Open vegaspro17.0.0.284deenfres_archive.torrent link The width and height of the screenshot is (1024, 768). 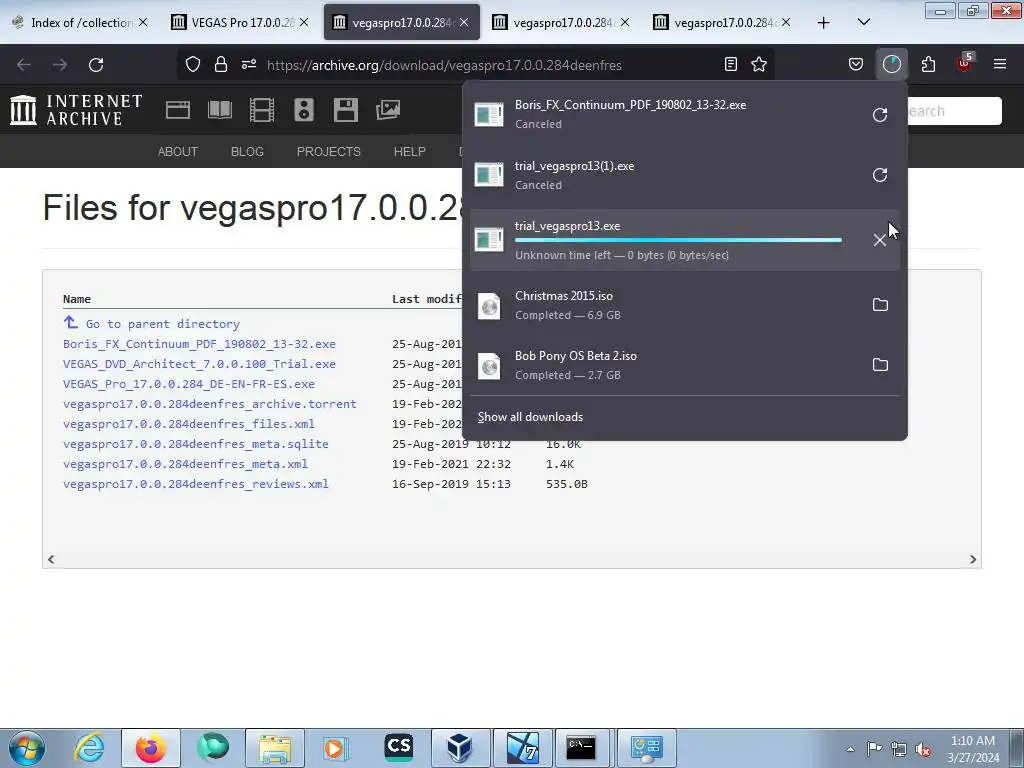210,404
